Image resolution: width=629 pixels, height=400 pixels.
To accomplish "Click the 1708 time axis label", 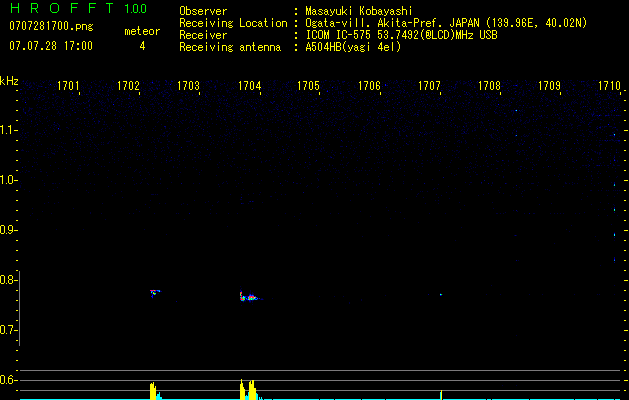I will coord(489,85).
